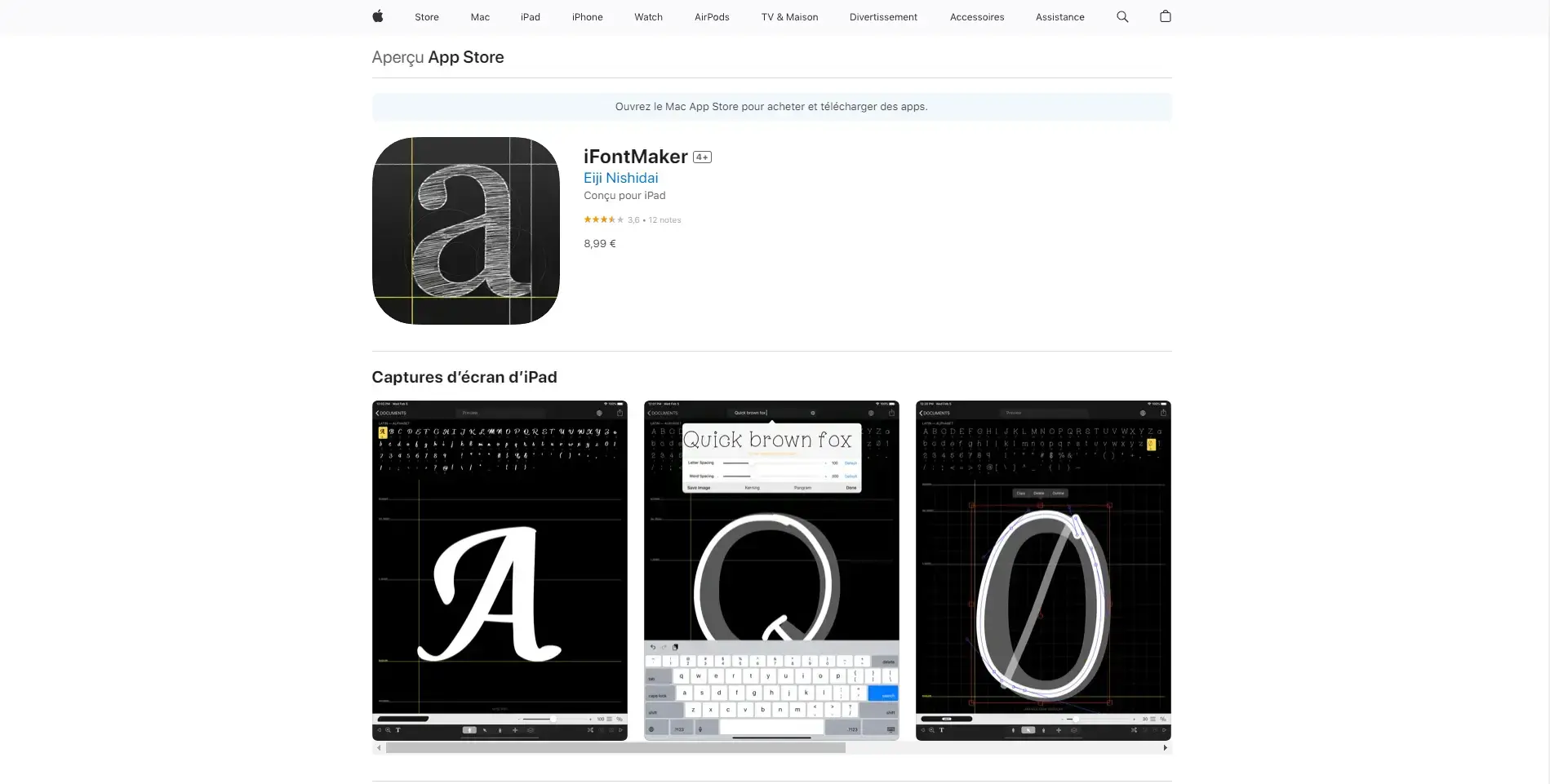The width and height of the screenshot is (1550, 784).
Task: Open the iPhone menu item
Action: click(x=587, y=17)
